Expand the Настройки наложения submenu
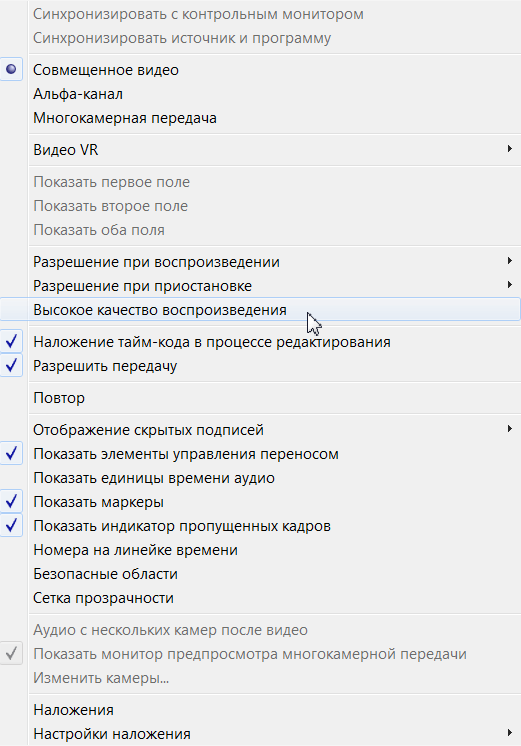521x746 pixels. coord(260,734)
